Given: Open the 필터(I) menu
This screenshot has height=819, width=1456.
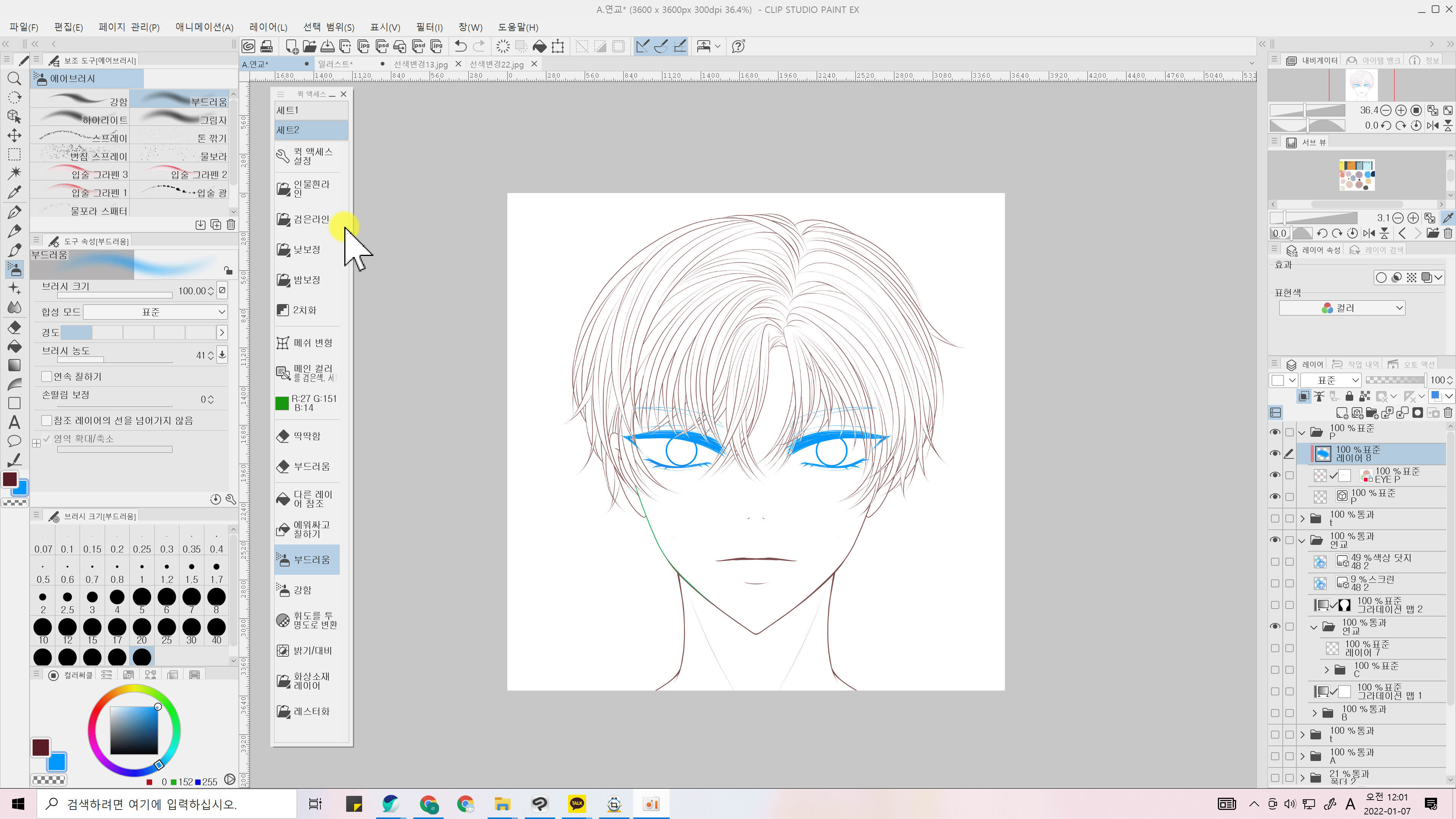Looking at the screenshot, I should [429, 27].
